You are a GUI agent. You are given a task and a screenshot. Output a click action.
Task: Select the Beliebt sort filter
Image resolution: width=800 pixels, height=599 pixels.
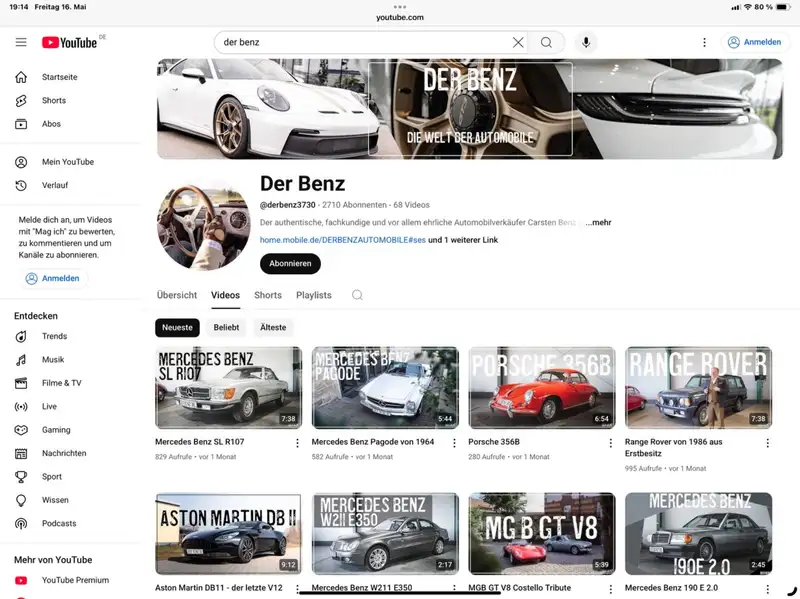tap(226, 327)
